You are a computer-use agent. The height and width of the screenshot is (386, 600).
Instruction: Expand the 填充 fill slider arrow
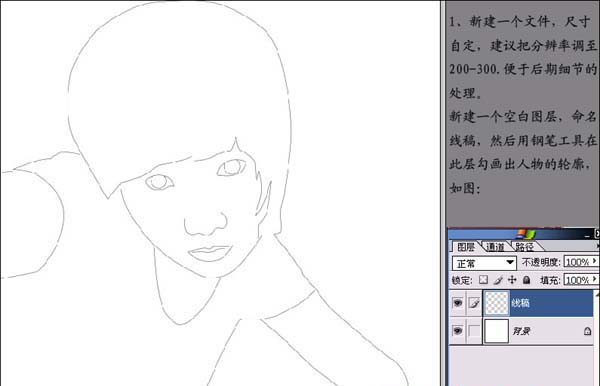(x=595, y=279)
